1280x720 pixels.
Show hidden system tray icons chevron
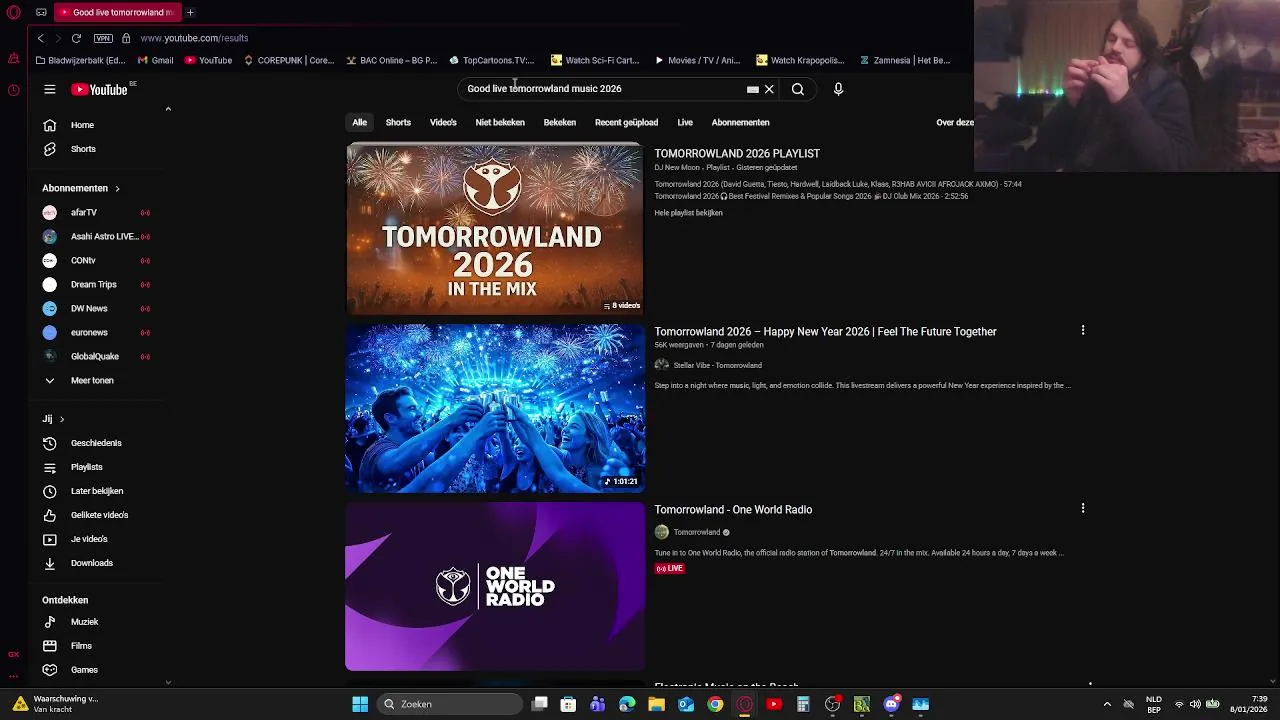1107,704
